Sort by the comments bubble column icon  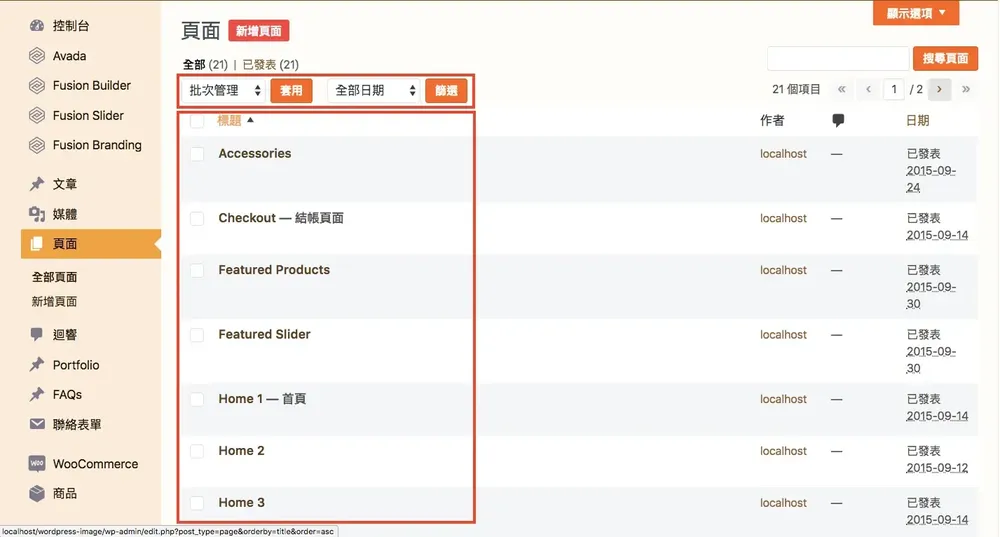838,121
